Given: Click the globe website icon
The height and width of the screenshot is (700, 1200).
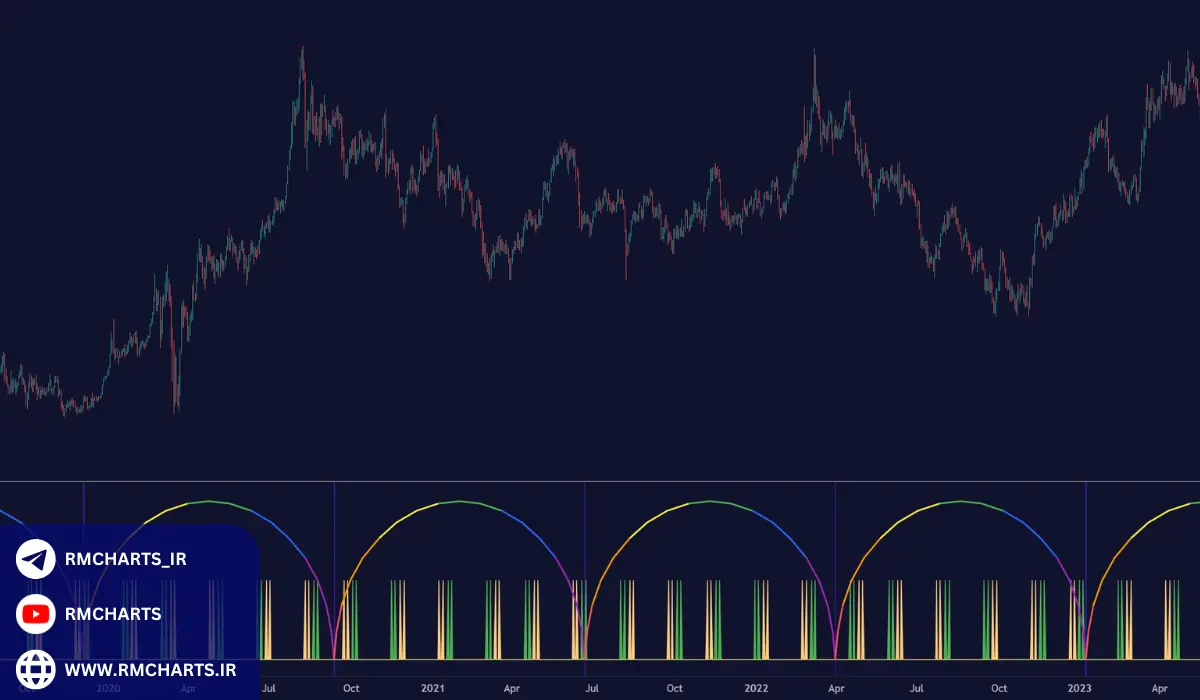Looking at the screenshot, I should click(36, 668).
